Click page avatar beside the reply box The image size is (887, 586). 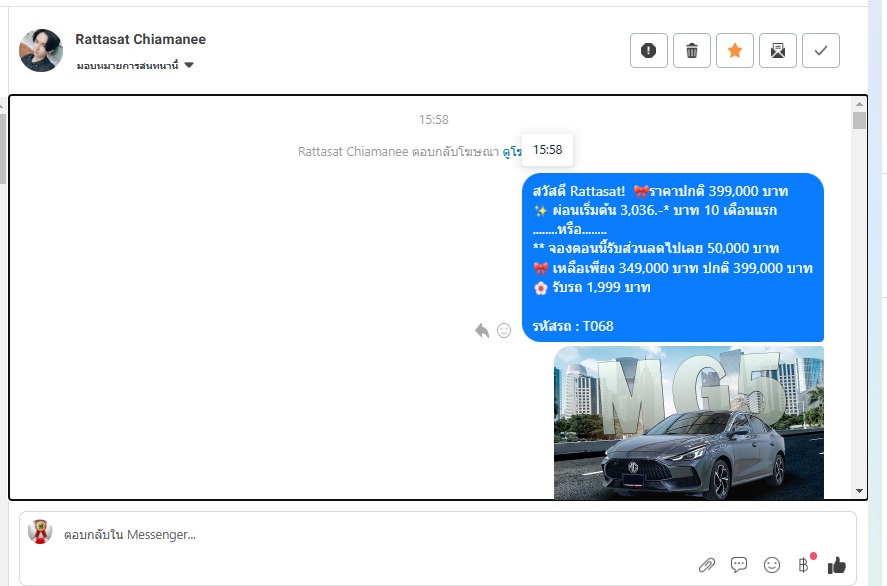click(40, 532)
